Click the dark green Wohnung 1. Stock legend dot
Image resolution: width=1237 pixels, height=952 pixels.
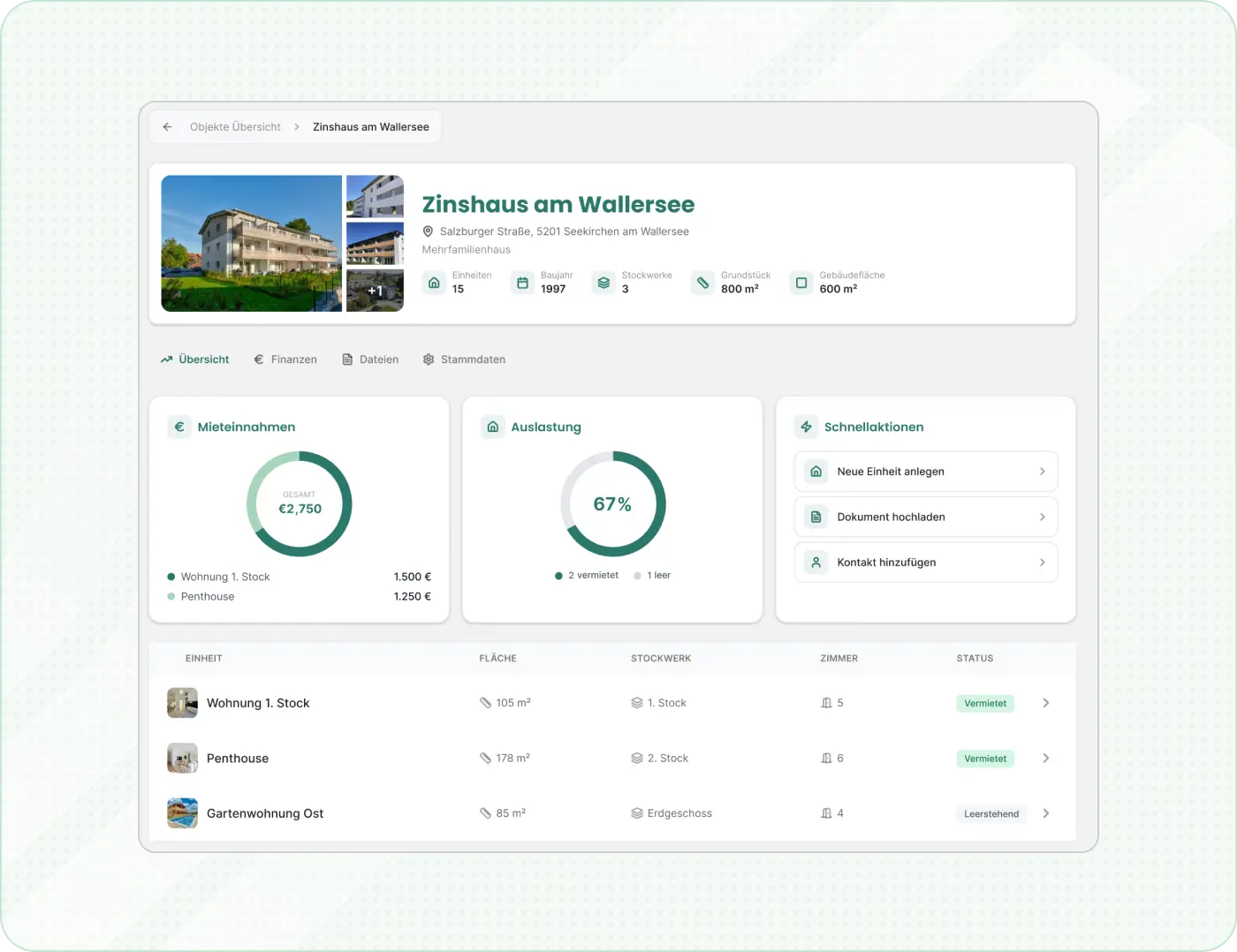point(171,578)
